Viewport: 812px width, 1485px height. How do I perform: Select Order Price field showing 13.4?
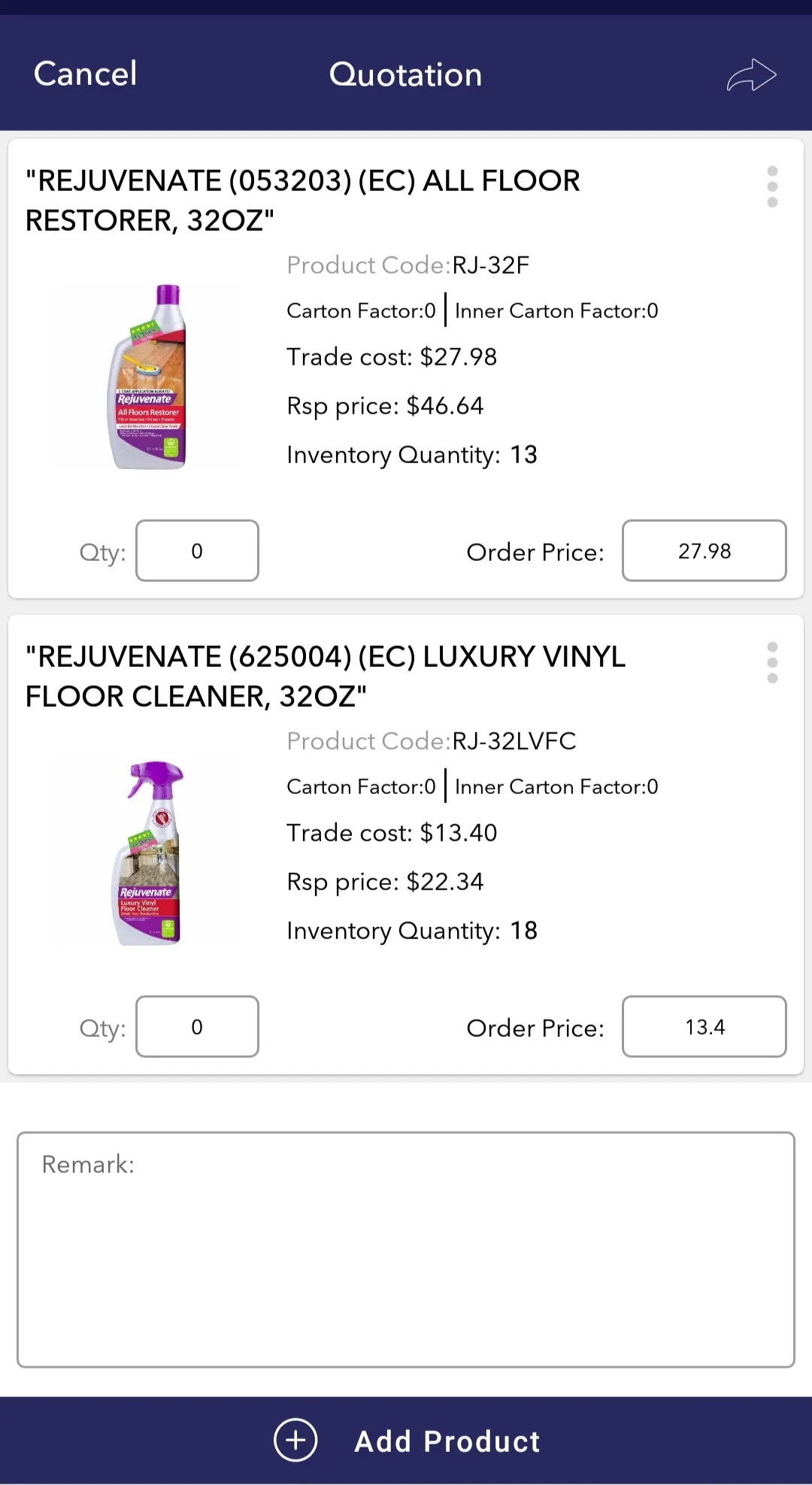704,1026
